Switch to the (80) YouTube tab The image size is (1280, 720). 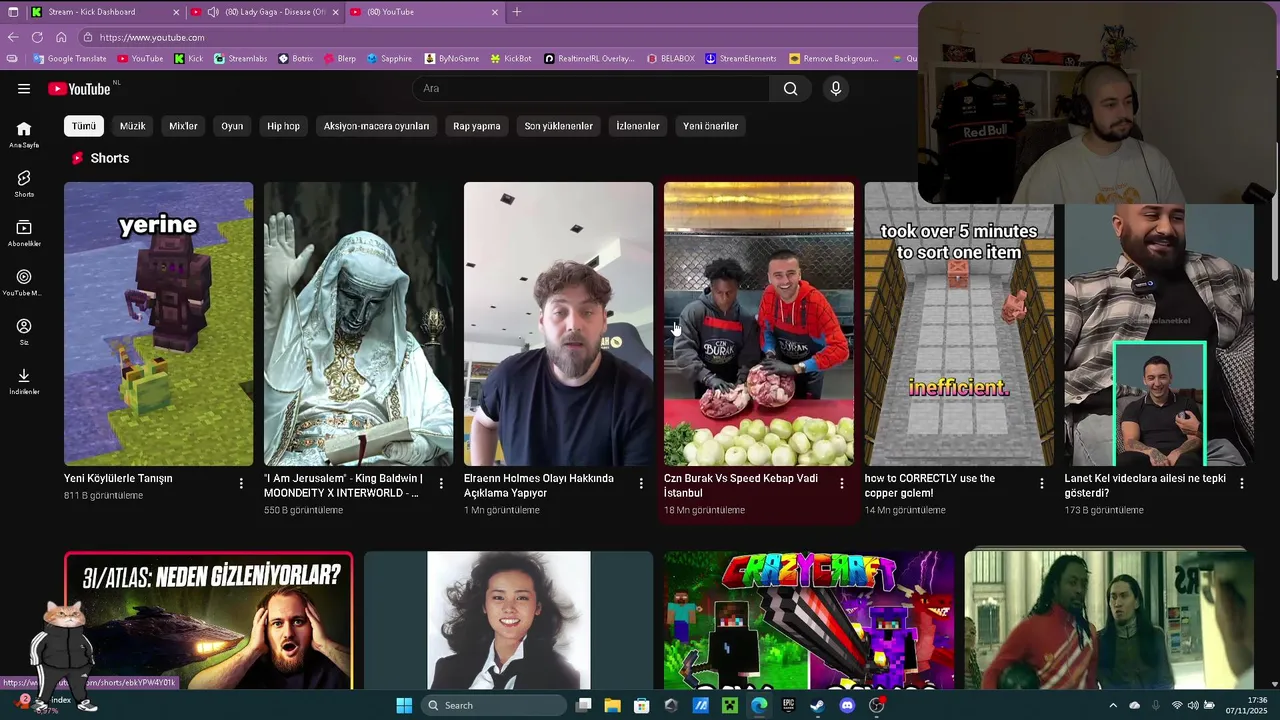click(424, 12)
